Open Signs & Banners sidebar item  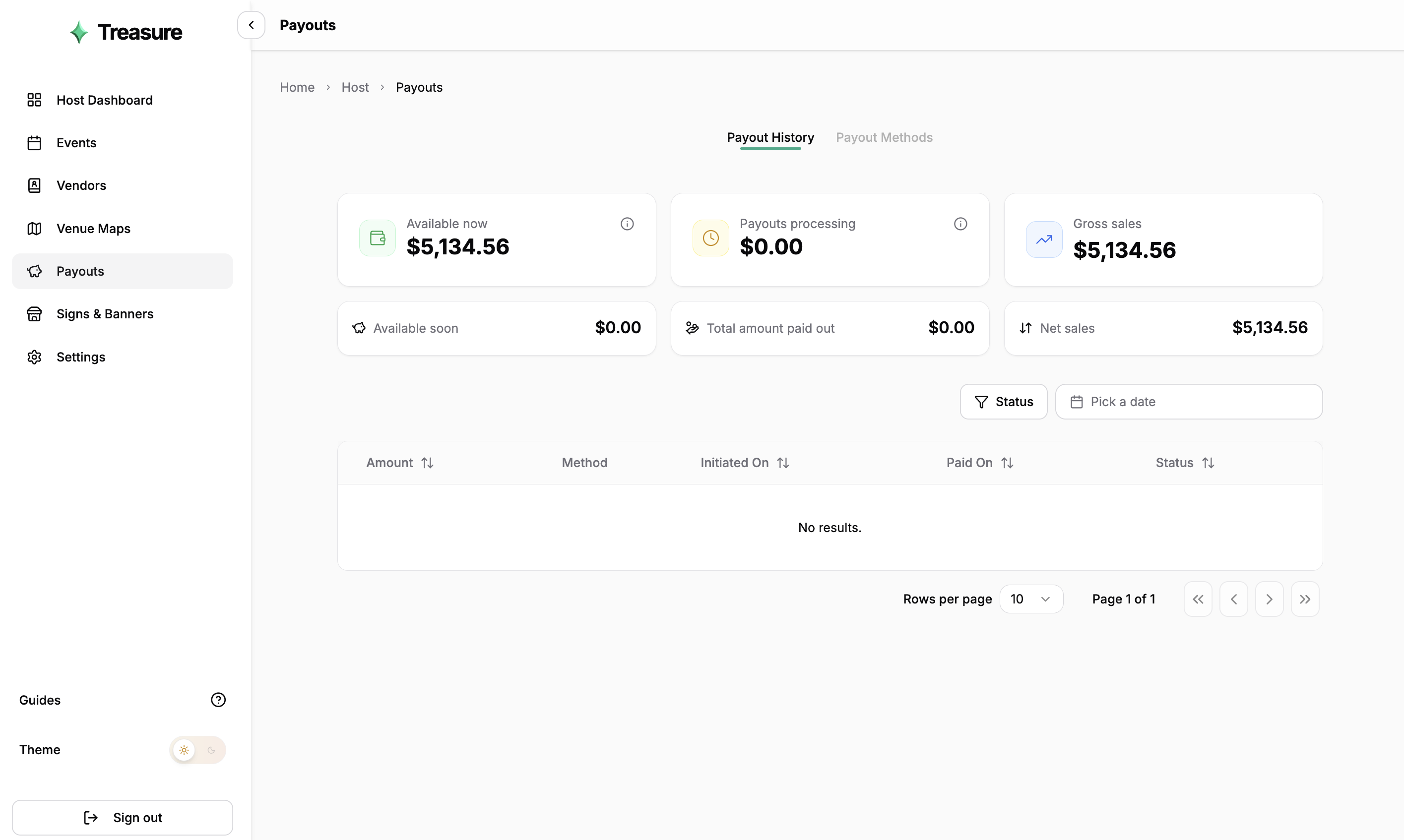tap(105, 313)
